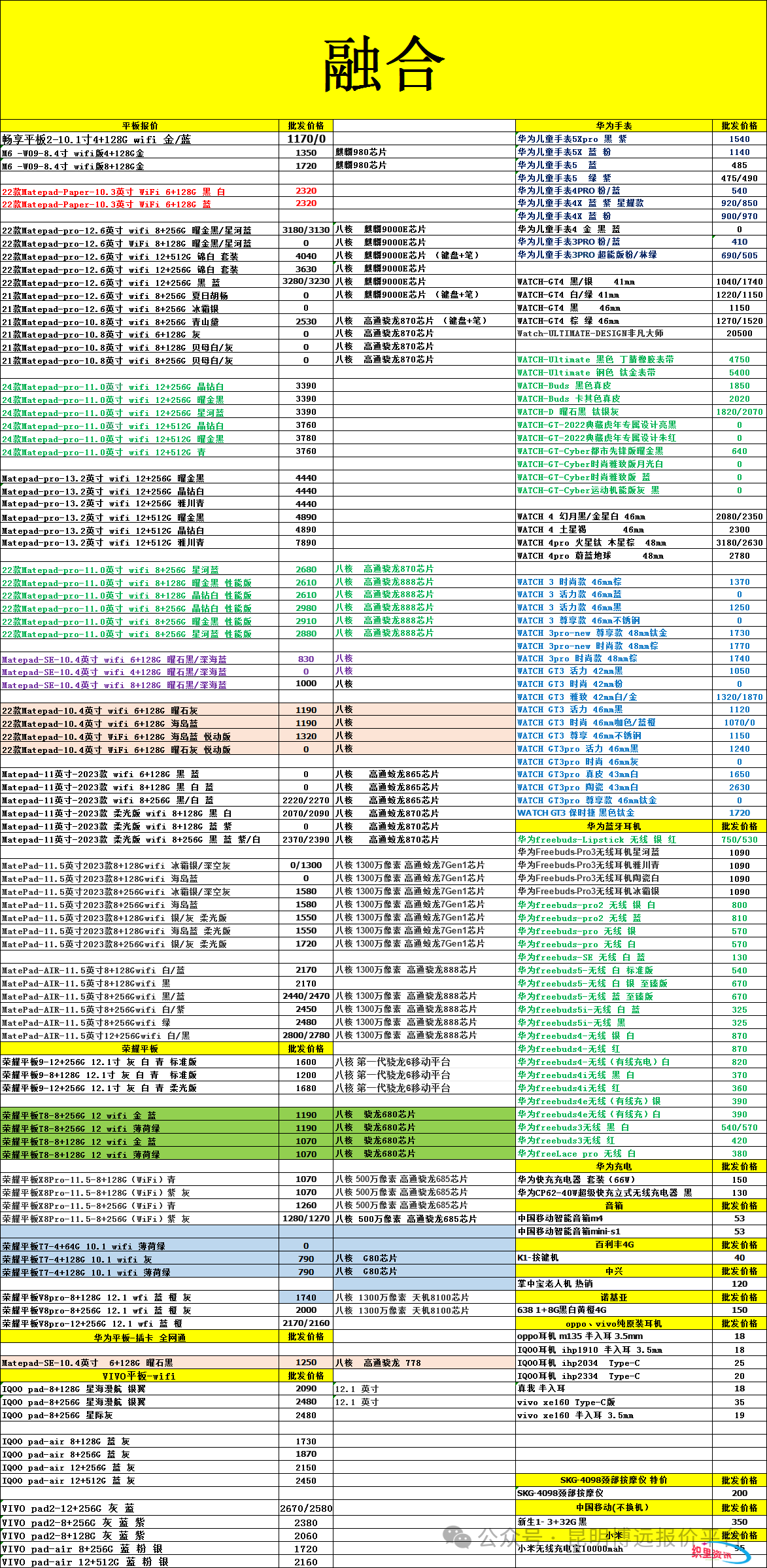Click price cell 750/530
The width and height of the screenshot is (767, 1568).
[x=740, y=839]
